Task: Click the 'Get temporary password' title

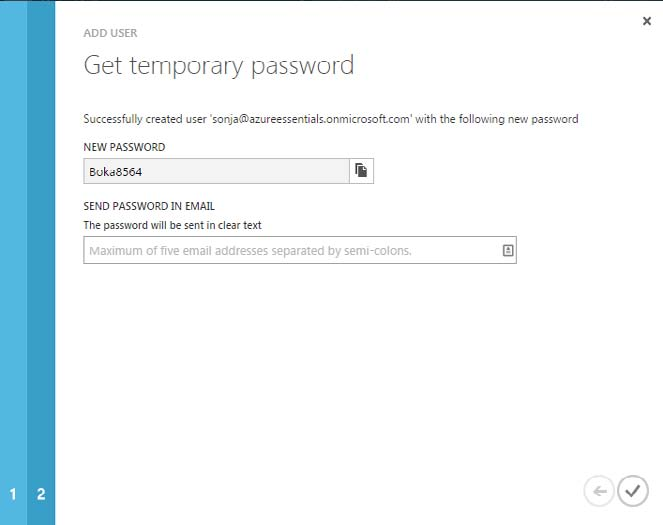Action: 218,66
